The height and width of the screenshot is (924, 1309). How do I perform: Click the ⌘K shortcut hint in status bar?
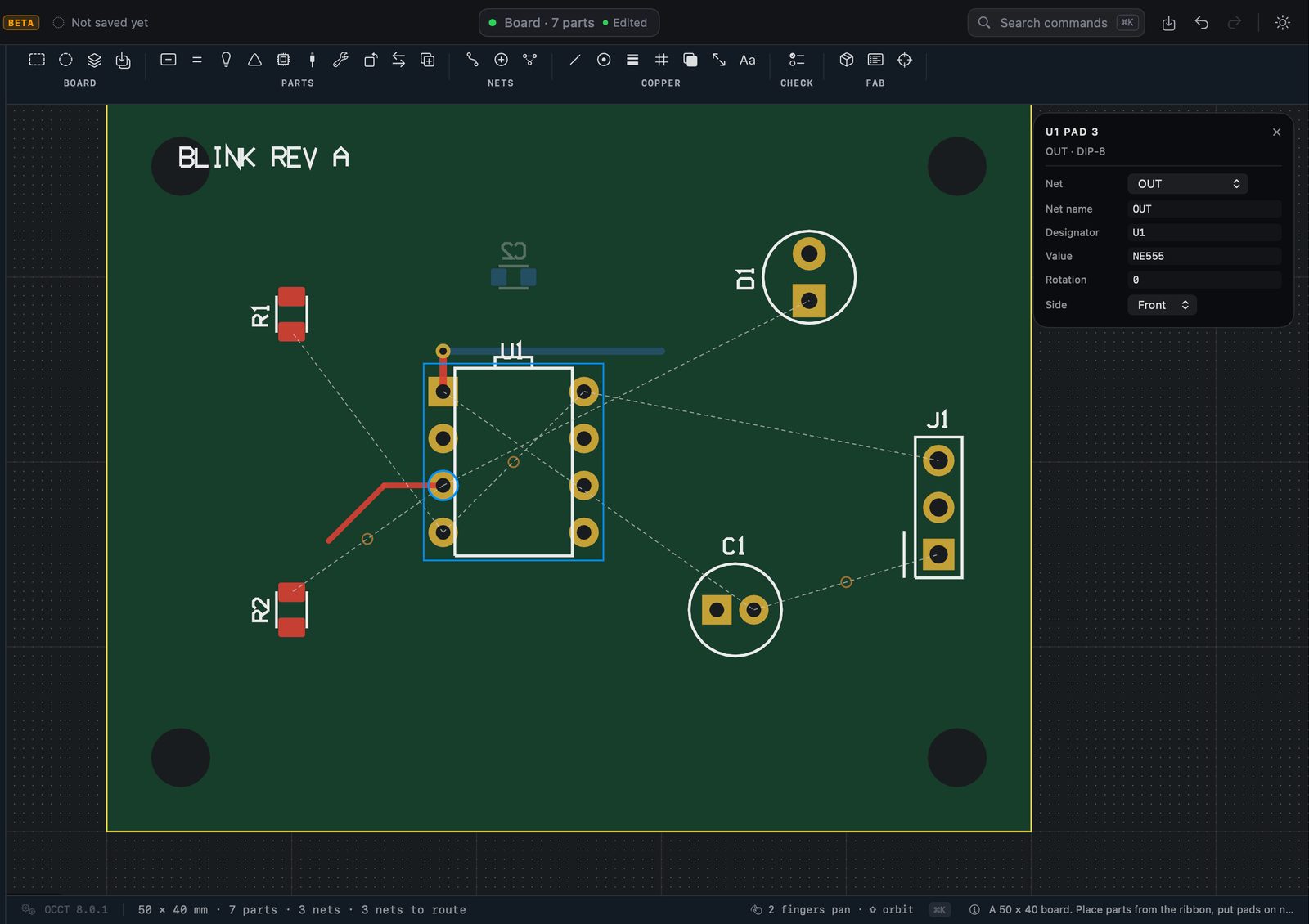coord(939,910)
